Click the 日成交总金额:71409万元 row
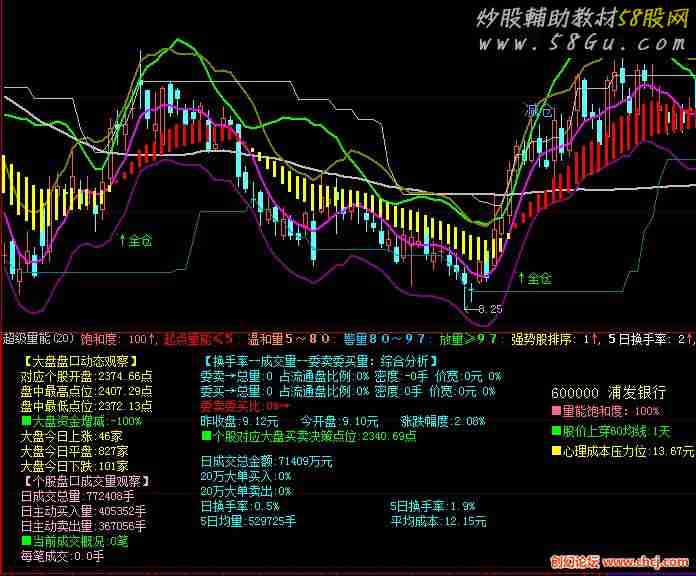 coord(266,462)
